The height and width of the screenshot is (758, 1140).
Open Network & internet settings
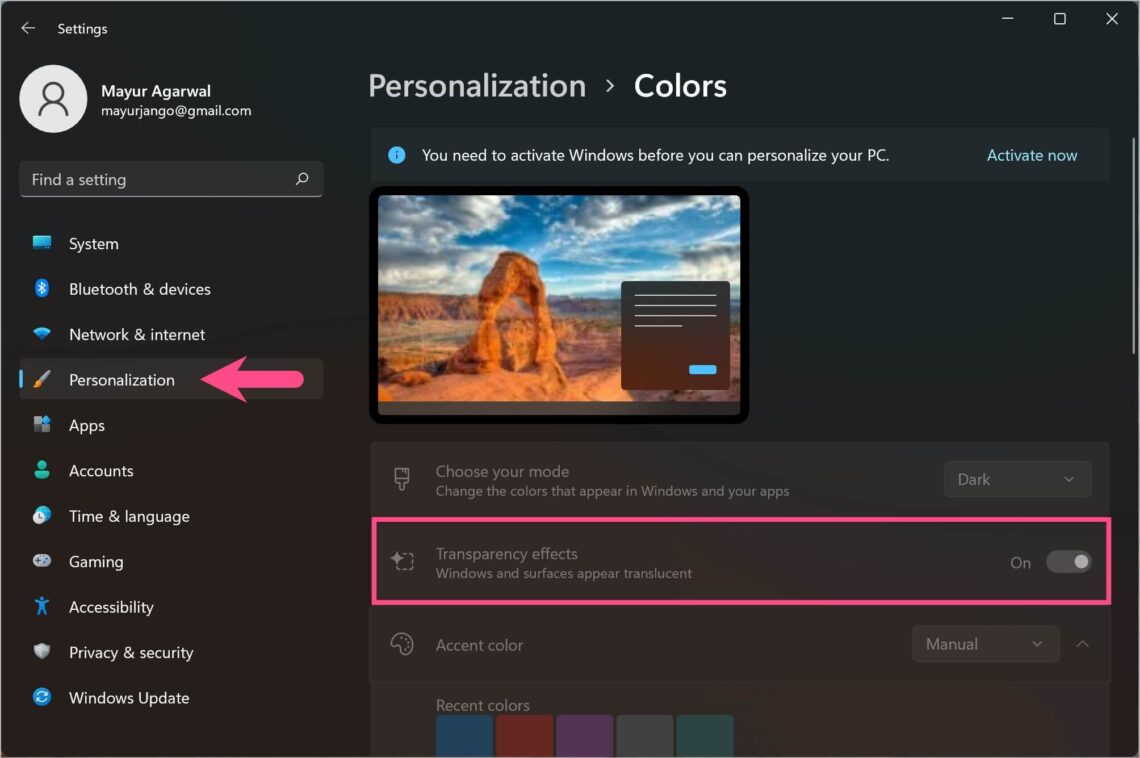click(x=136, y=334)
